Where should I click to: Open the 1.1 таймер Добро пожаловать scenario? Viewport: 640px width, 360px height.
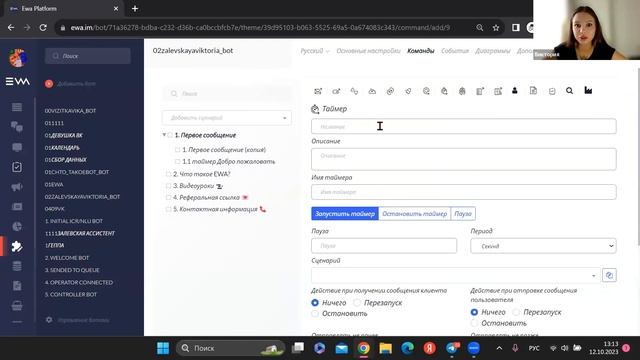click(x=228, y=162)
